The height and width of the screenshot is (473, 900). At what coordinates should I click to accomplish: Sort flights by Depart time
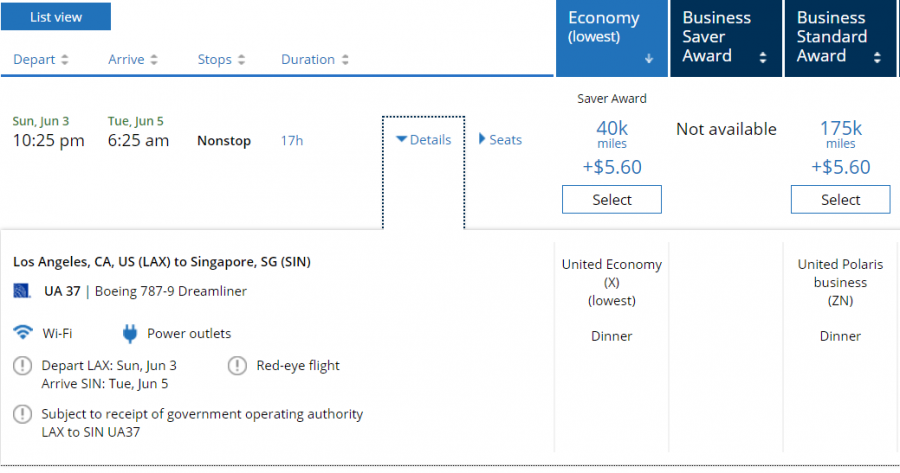41,59
